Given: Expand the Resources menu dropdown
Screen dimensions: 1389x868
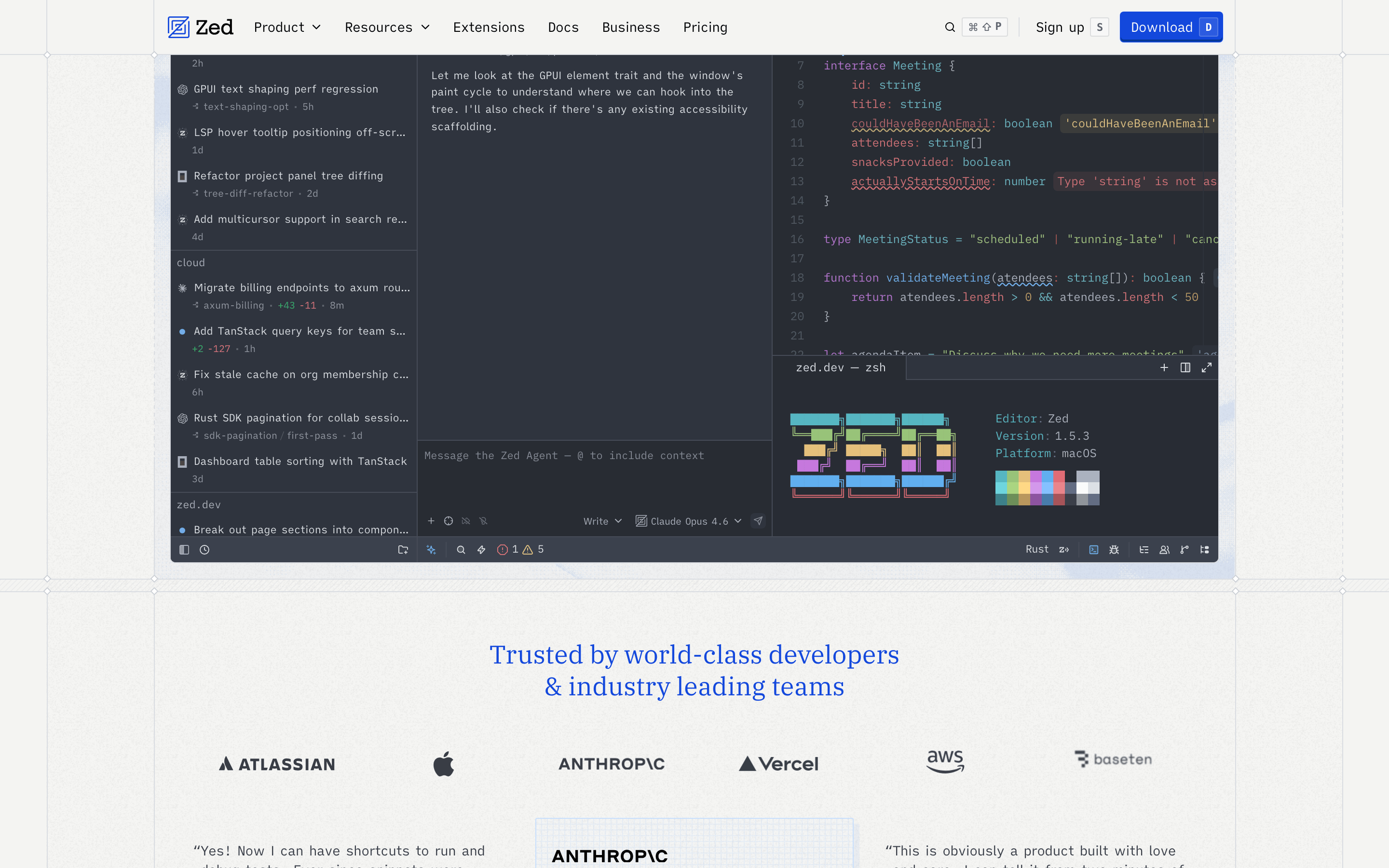Looking at the screenshot, I should [387, 27].
